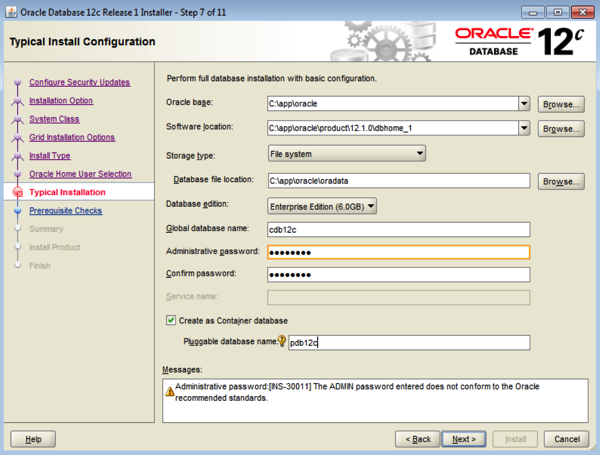Uncheck Create as Container database checkbox
Image resolution: width=600 pixels, height=455 pixels.
pos(172,320)
